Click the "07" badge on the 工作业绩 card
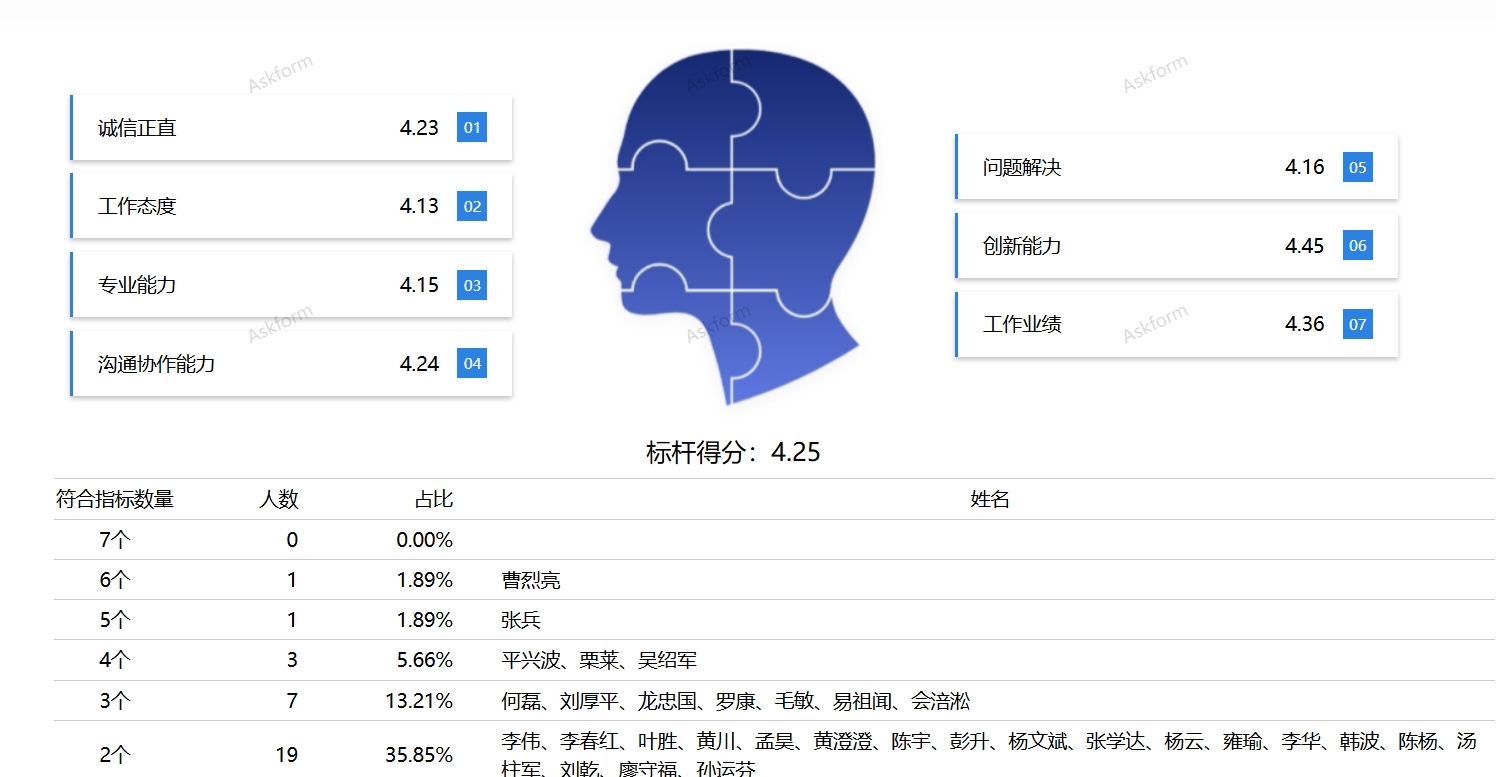 click(x=1357, y=324)
